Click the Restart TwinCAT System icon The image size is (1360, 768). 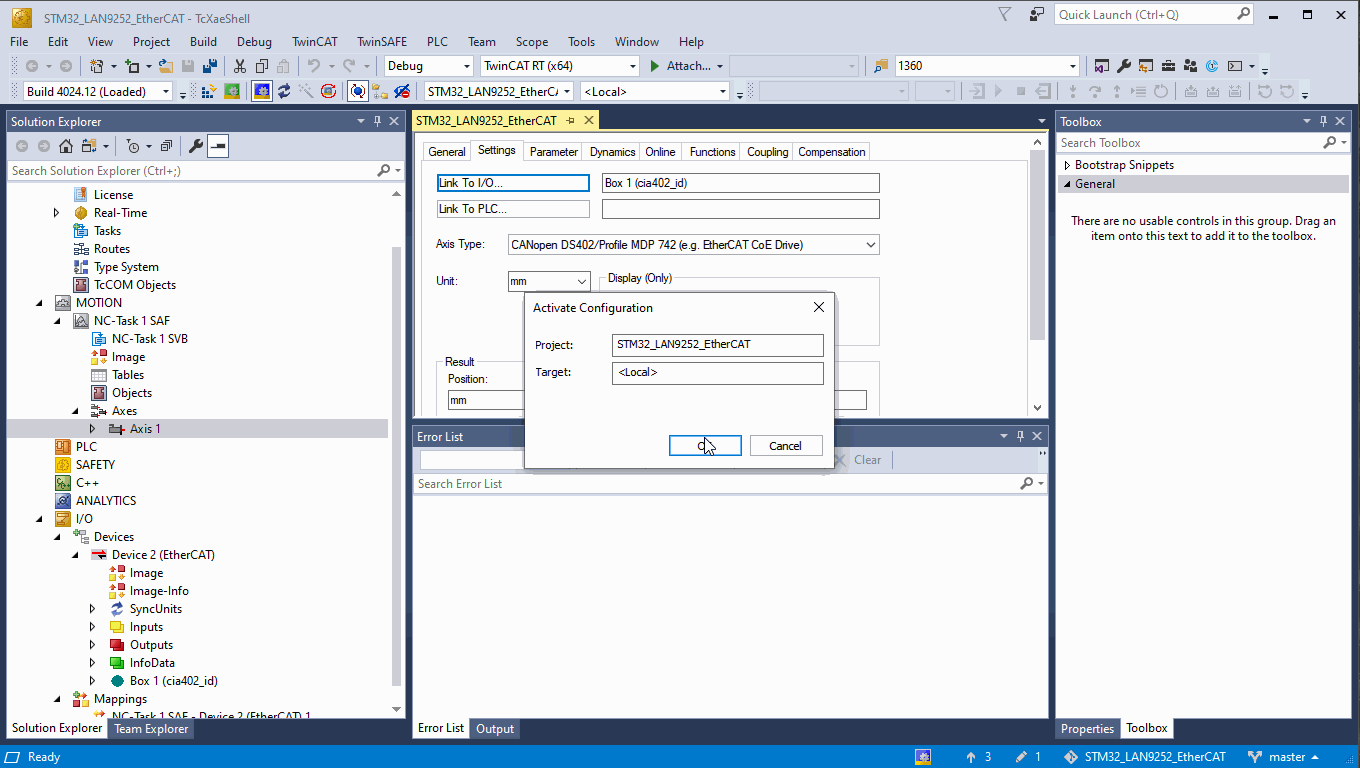point(231,92)
